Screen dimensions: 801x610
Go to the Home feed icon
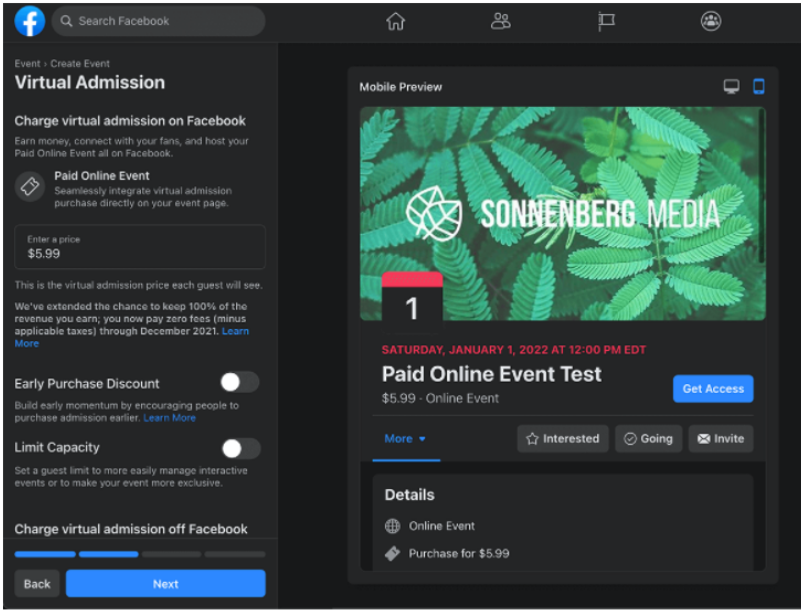[395, 21]
